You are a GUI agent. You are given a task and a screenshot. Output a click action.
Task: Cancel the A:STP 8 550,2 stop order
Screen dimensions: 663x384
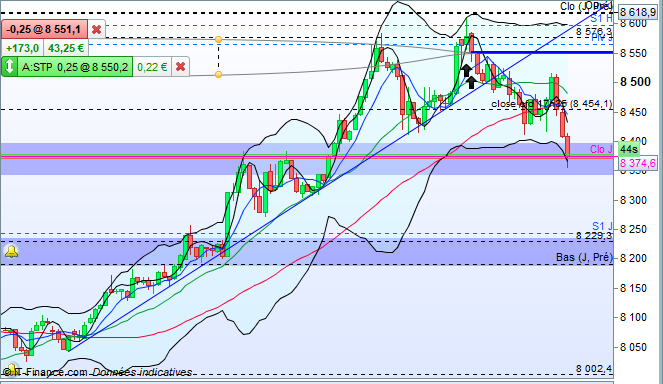pos(181,67)
